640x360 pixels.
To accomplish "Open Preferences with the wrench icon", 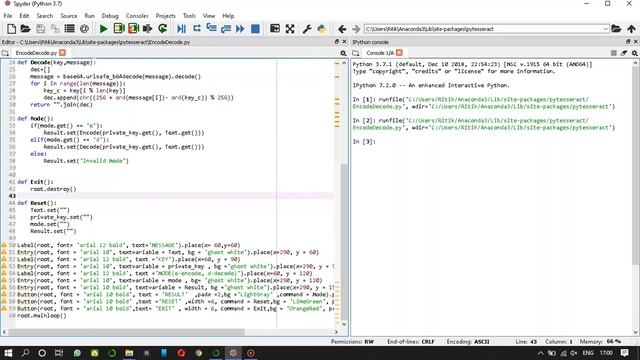I will click(307, 29).
